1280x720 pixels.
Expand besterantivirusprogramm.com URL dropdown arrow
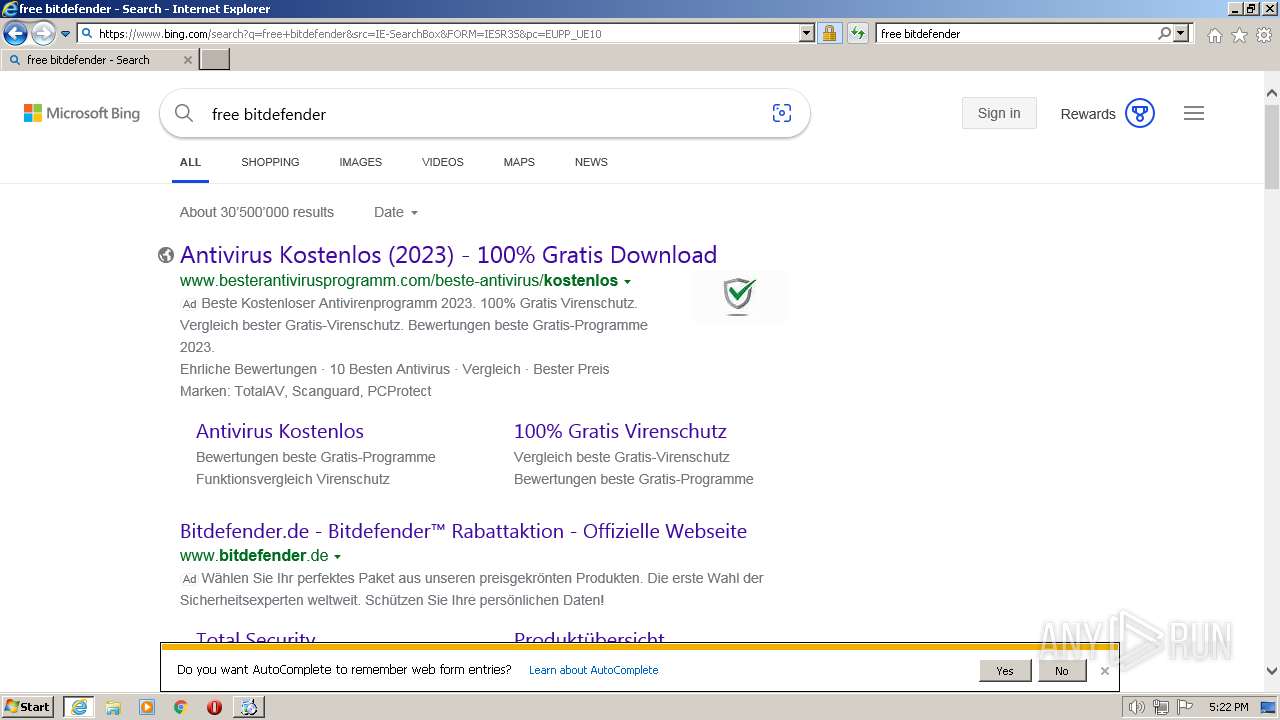[x=627, y=282]
